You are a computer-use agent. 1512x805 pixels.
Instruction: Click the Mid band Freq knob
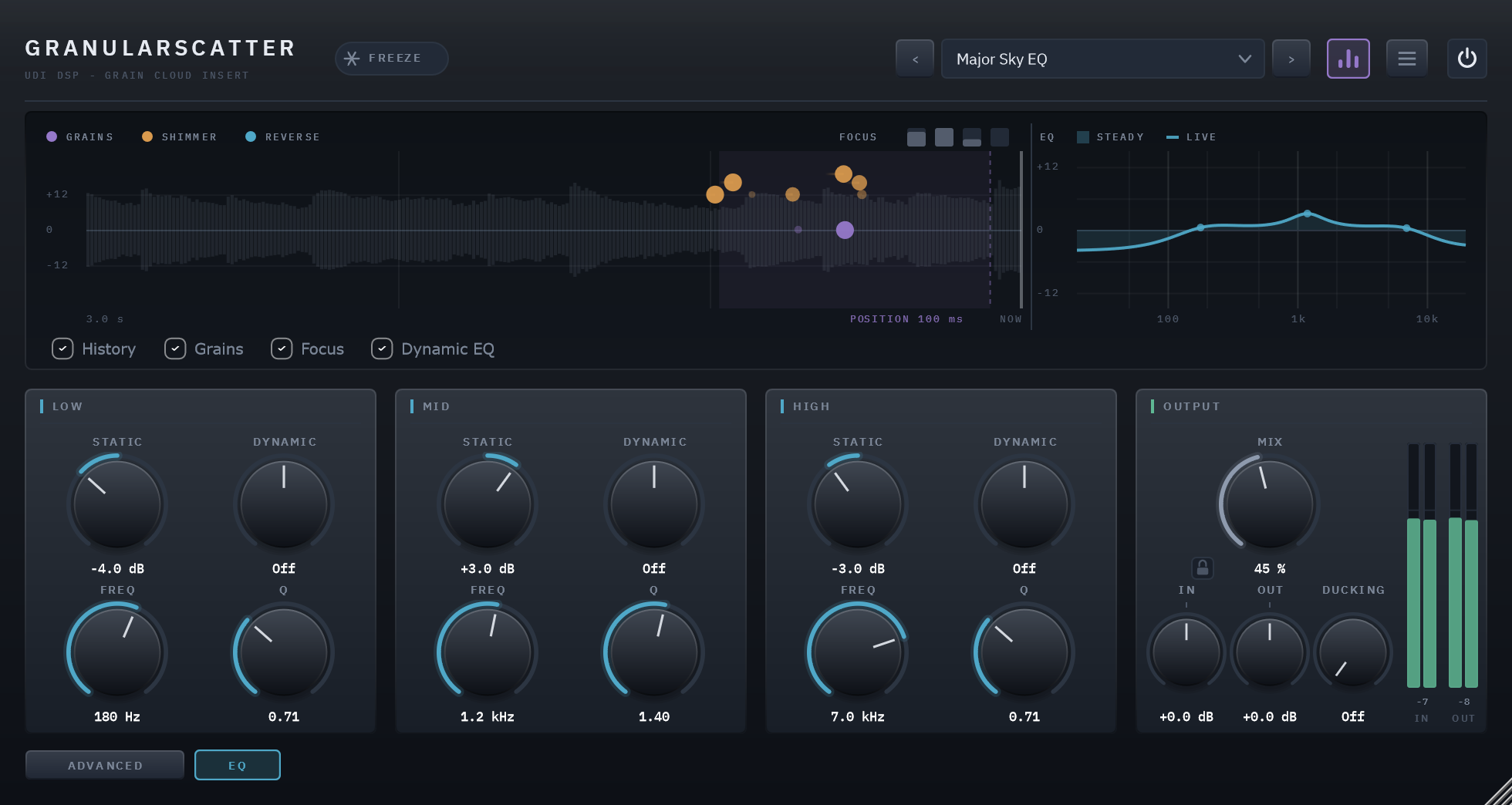point(488,652)
